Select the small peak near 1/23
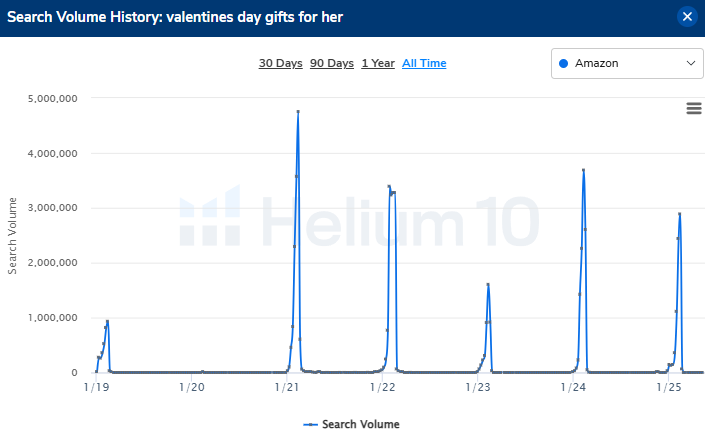Viewport: 705px width, 442px height. pyautogui.click(x=488, y=285)
